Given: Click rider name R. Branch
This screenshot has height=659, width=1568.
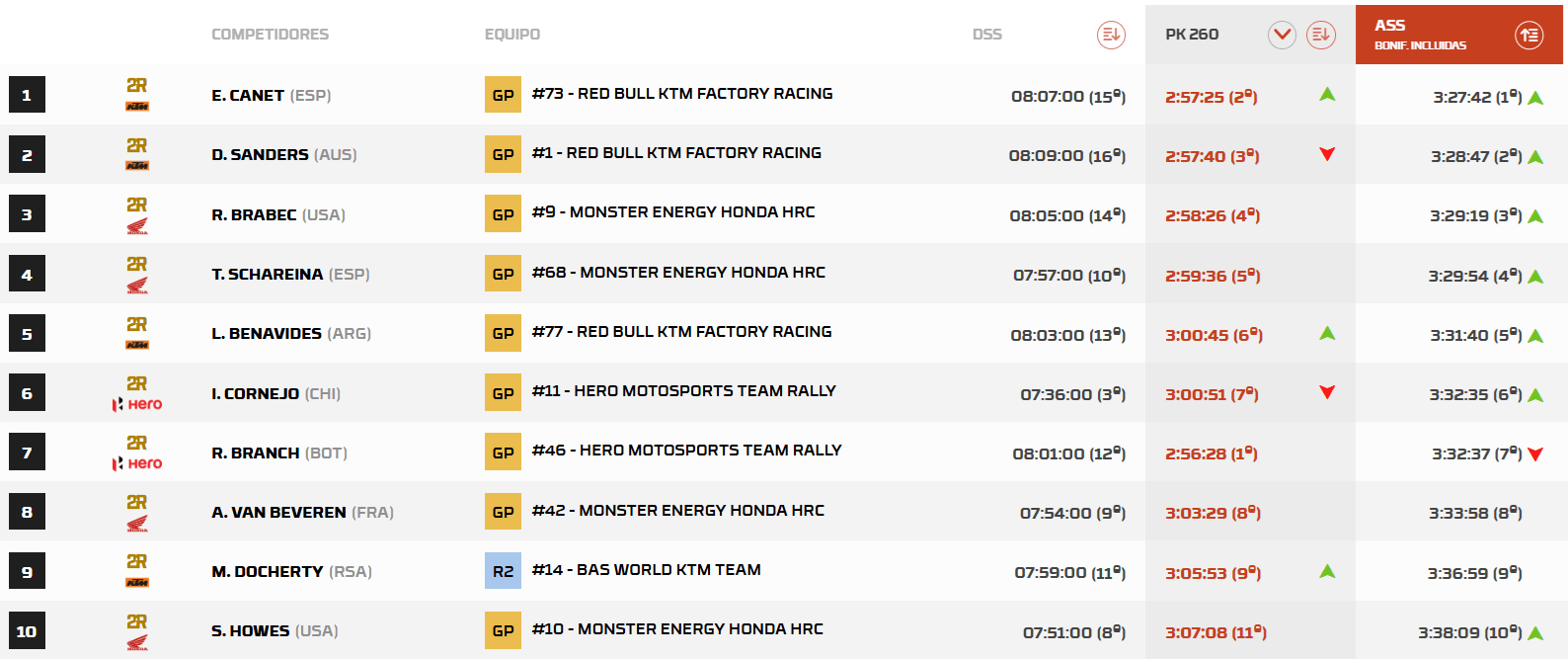Looking at the screenshot, I should tap(256, 453).
